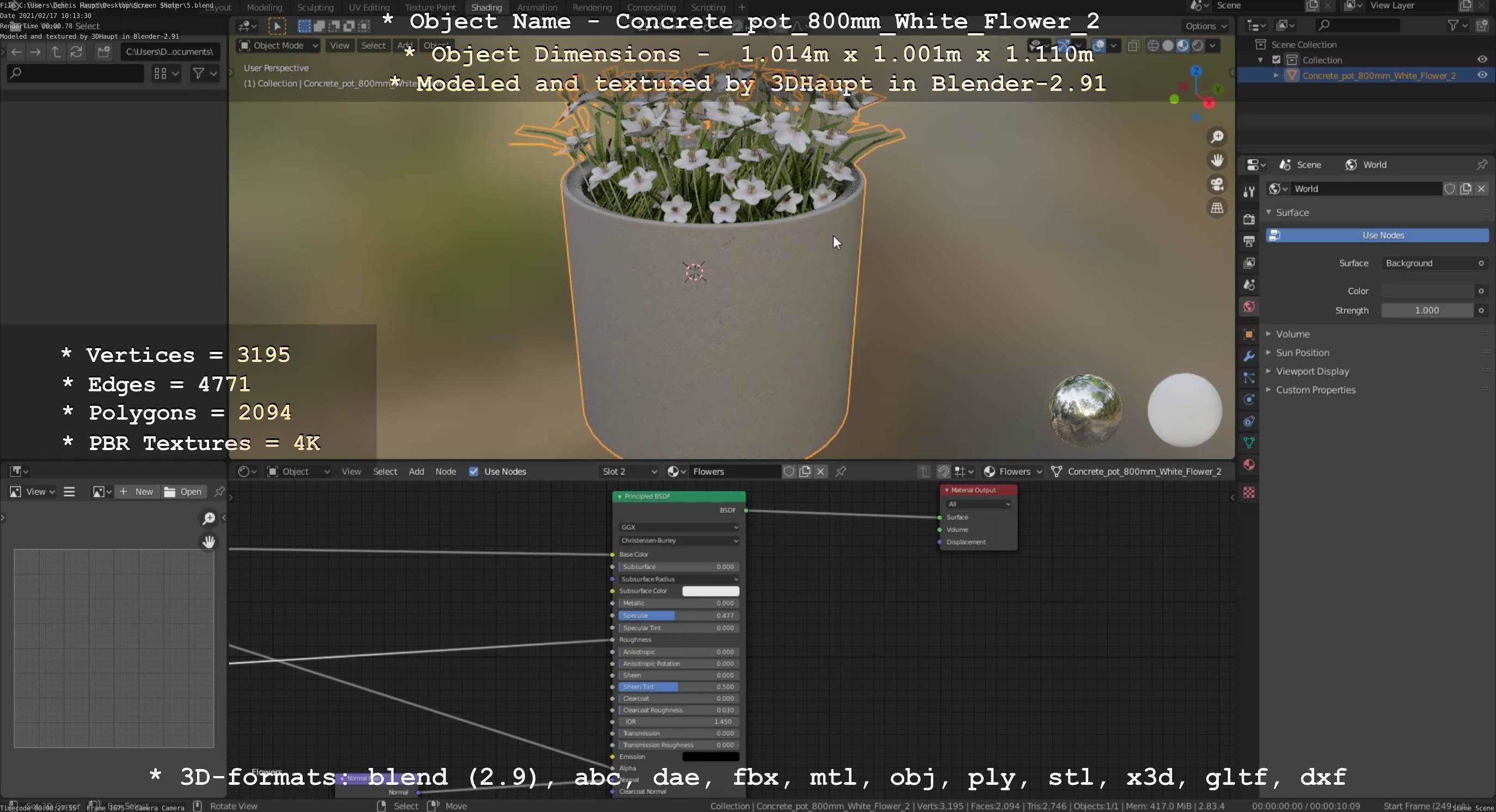
Task: Switch to the Animation workspace tab
Action: (x=537, y=7)
